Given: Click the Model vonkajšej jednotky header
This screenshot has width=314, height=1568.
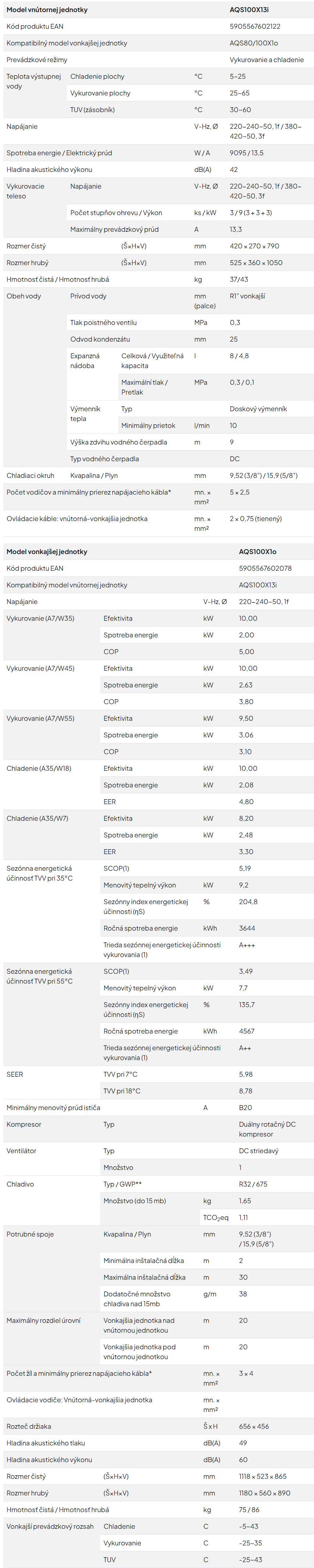Looking at the screenshot, I should click(47, 551).
